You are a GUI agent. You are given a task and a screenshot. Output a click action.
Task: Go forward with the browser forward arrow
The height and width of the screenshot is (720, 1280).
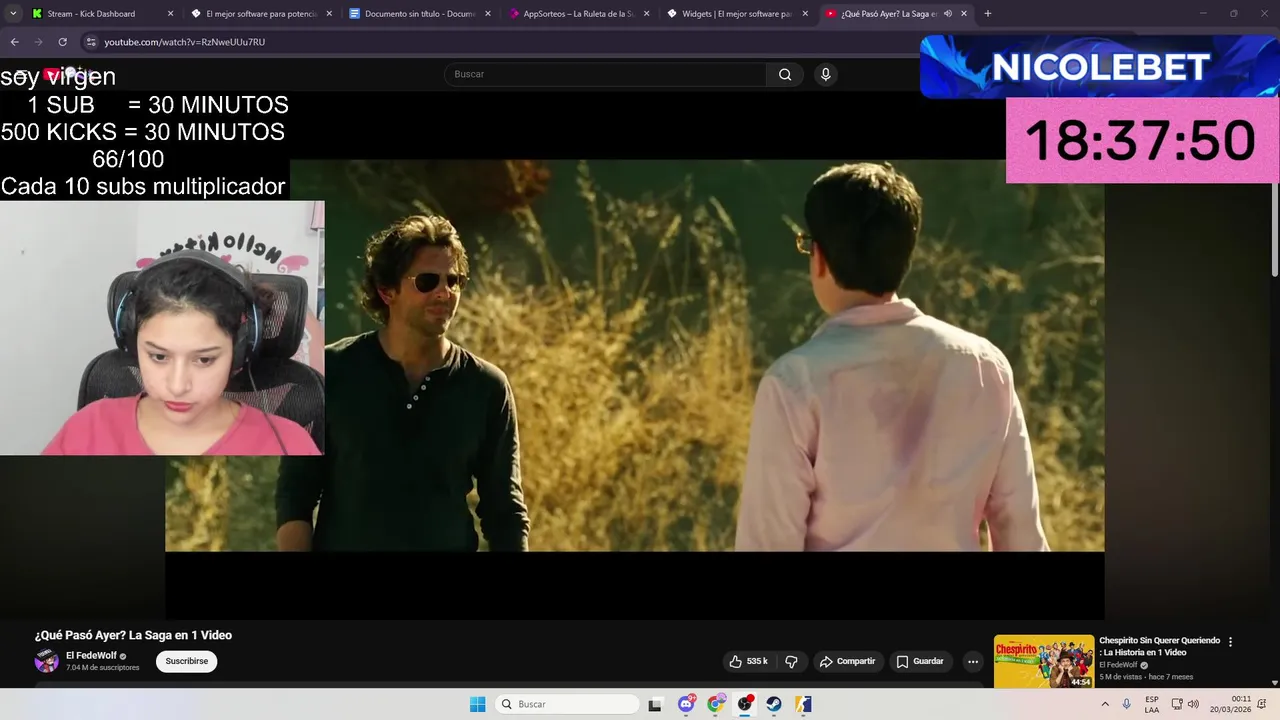(x=38, y=42)
